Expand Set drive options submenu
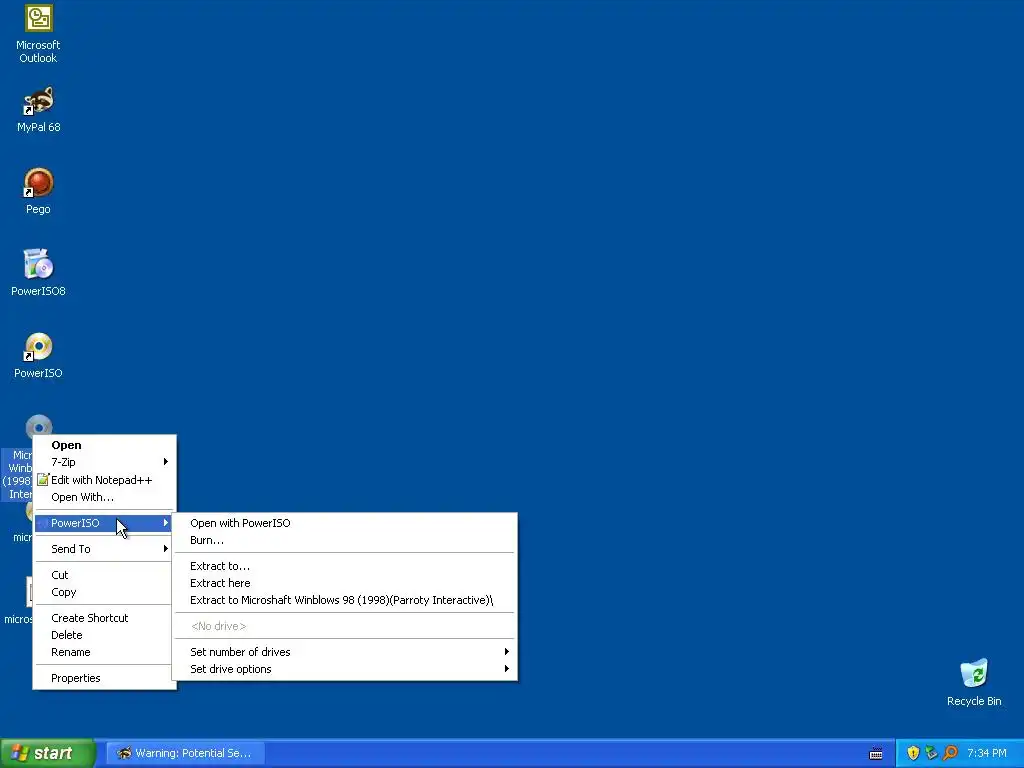The height and width of the screenshot is (768, 1024). 344,669
